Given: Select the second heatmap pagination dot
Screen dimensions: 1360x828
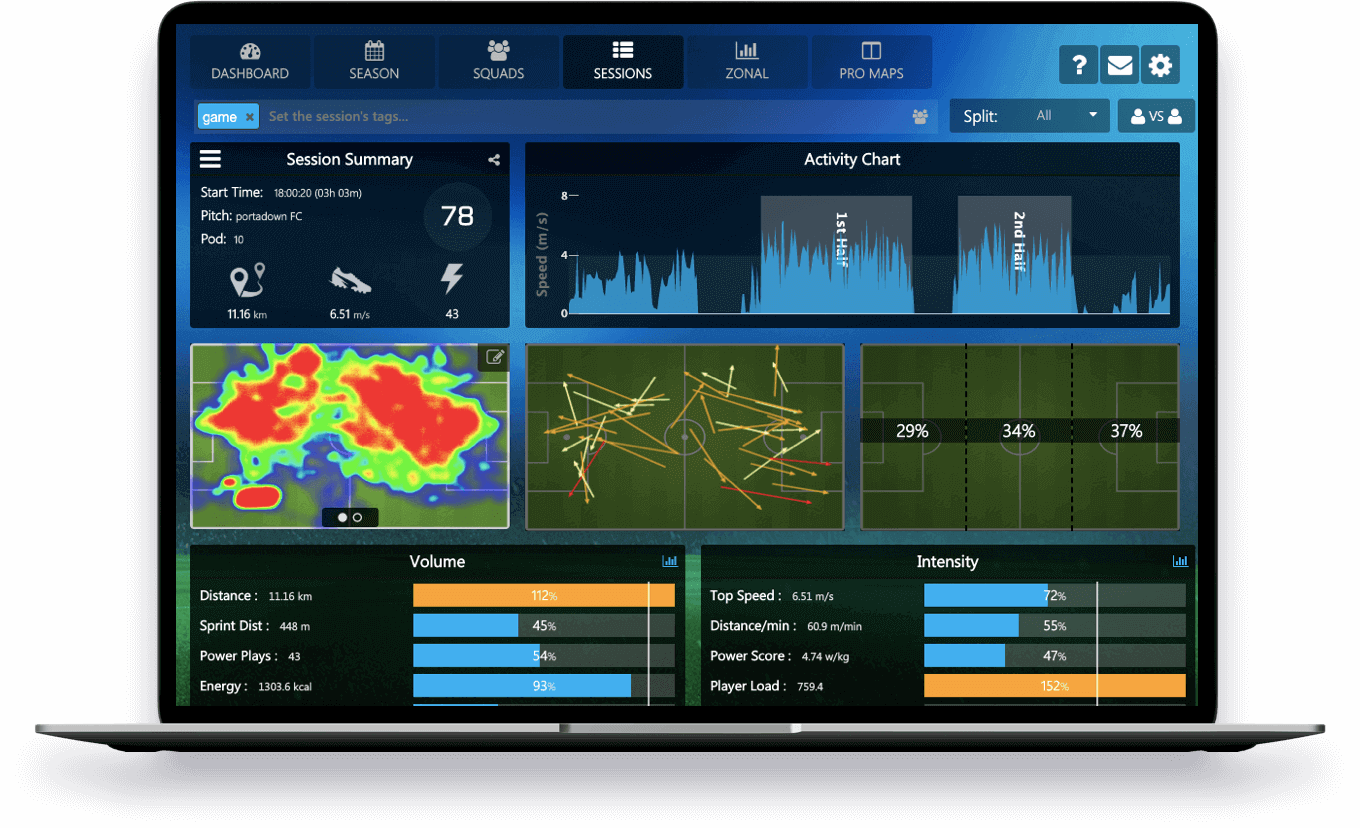Looking at the screenshot, I should click(x=358, y=517).
